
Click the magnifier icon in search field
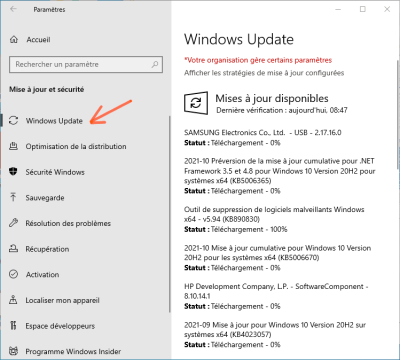tap(155, 64)
